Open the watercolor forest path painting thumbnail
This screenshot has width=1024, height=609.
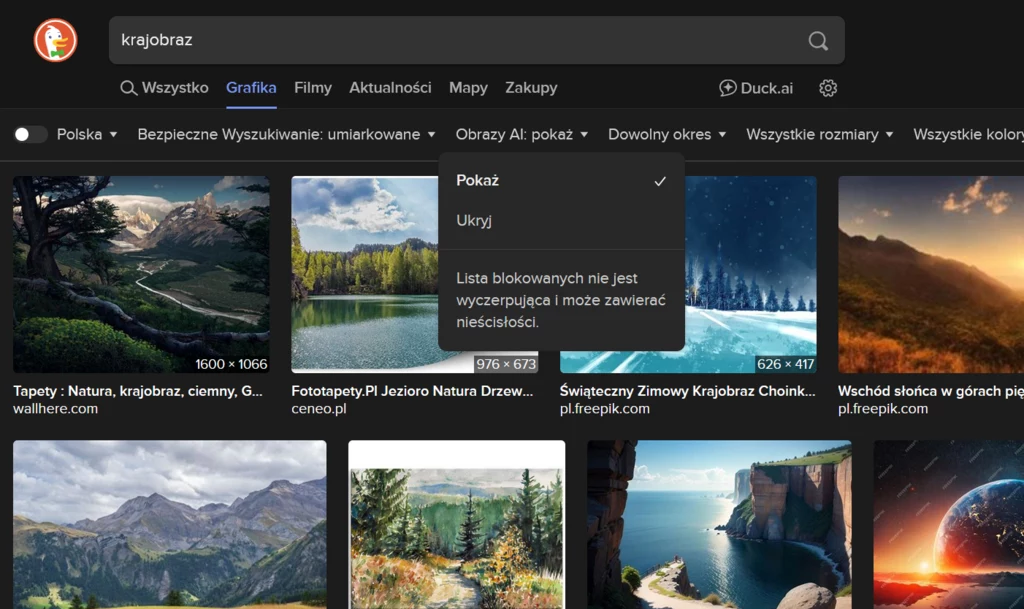point(456,525)
